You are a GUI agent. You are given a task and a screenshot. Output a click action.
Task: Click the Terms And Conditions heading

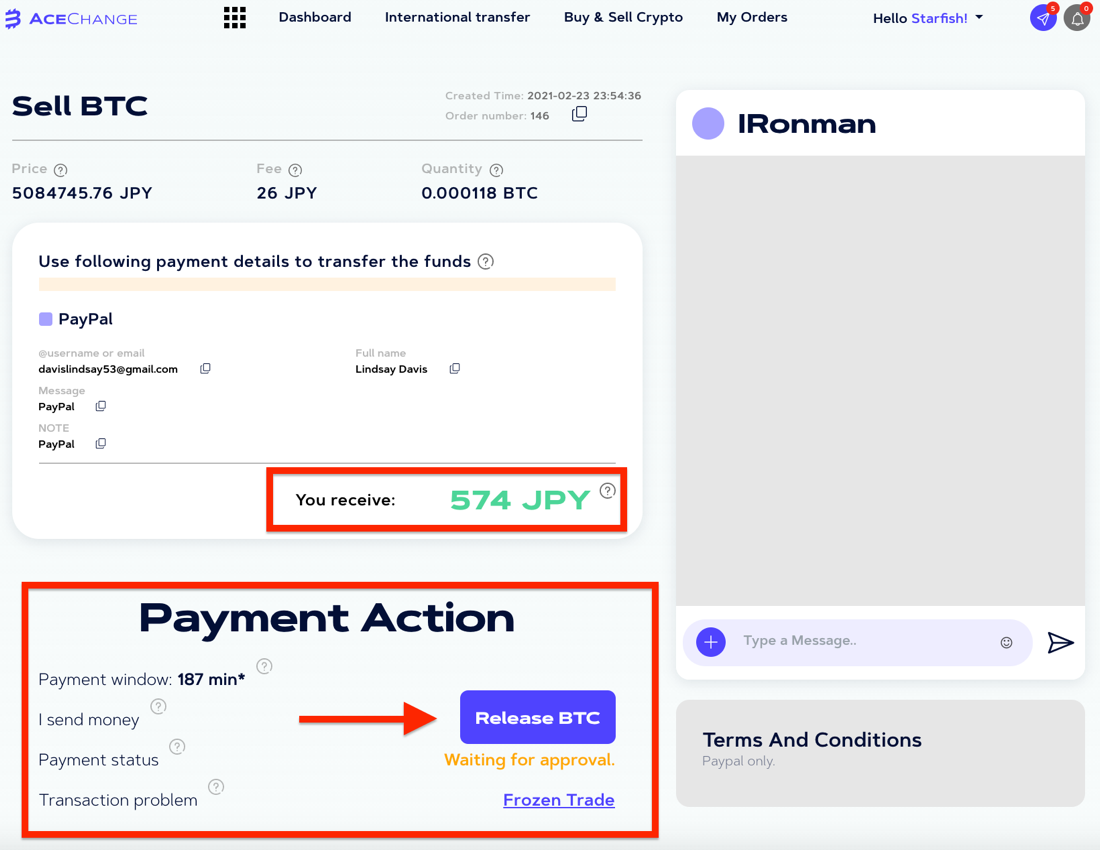pos(812,740)
